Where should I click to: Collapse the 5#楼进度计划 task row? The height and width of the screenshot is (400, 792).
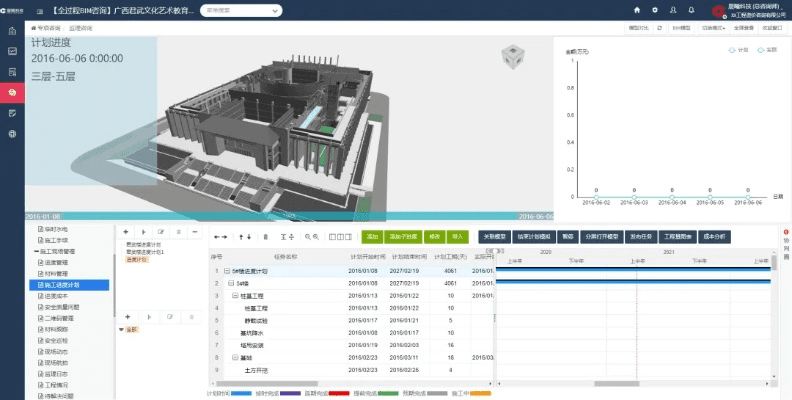click(227, 271)
